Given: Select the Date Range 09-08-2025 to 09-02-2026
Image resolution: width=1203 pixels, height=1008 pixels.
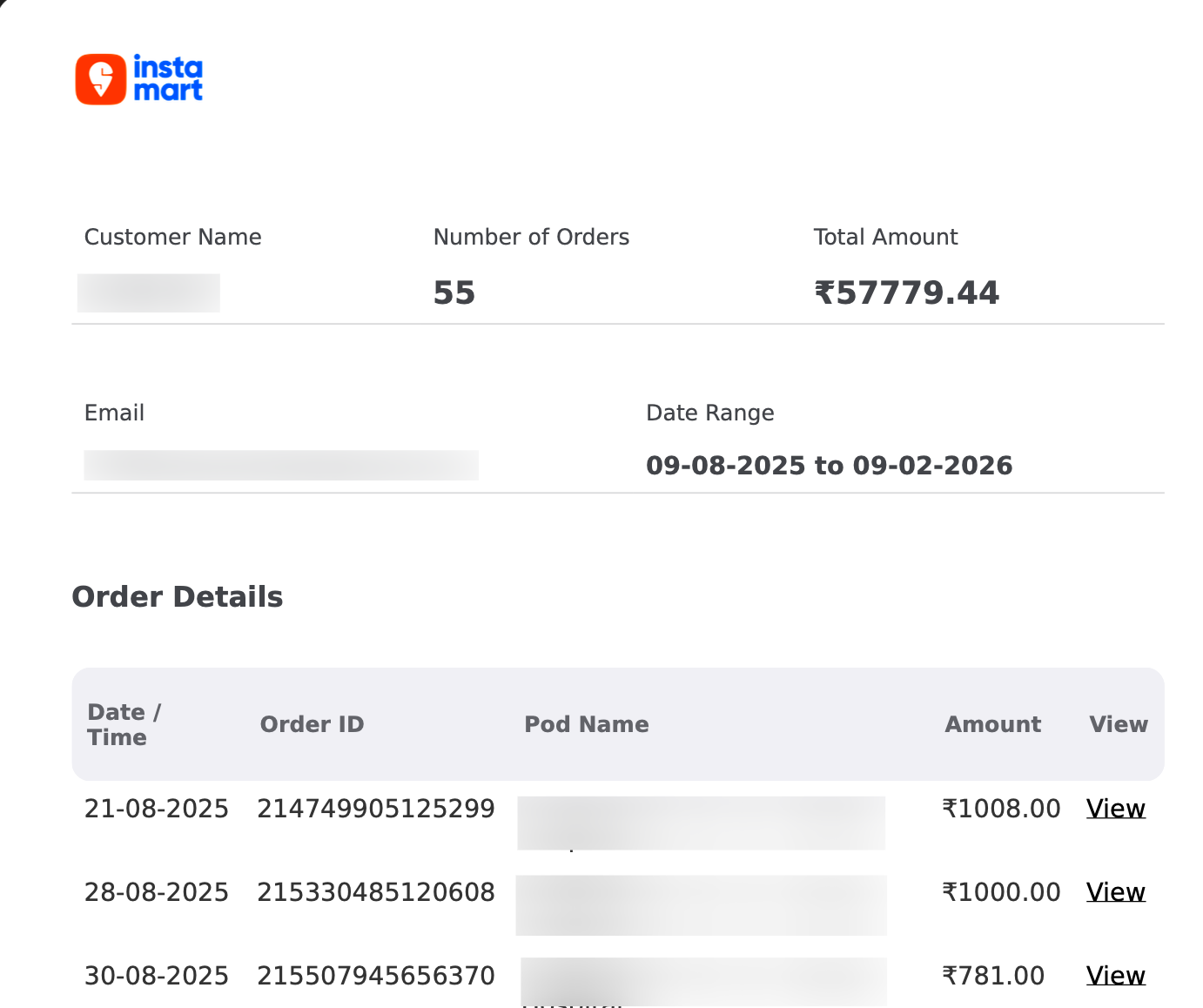Looking at the screenshot, I should tap(830, 466).
